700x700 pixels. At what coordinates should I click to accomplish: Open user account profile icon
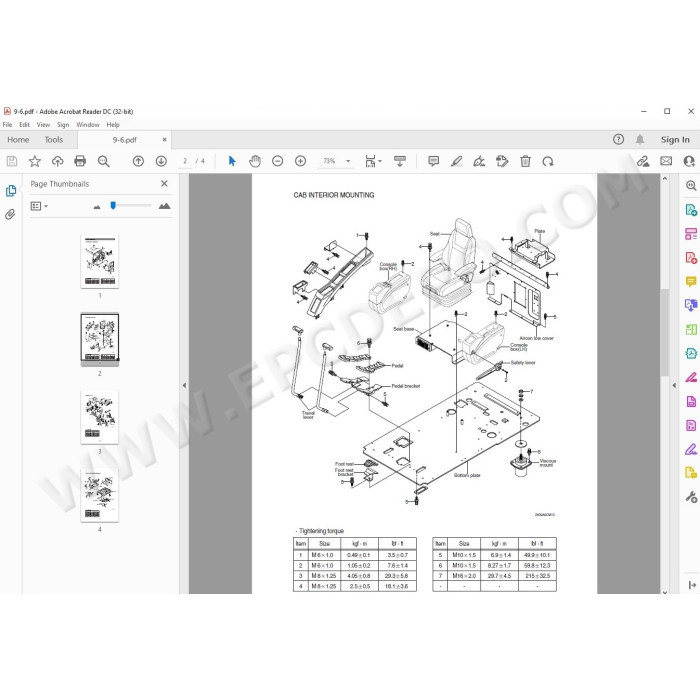click(x=689, y=161)
